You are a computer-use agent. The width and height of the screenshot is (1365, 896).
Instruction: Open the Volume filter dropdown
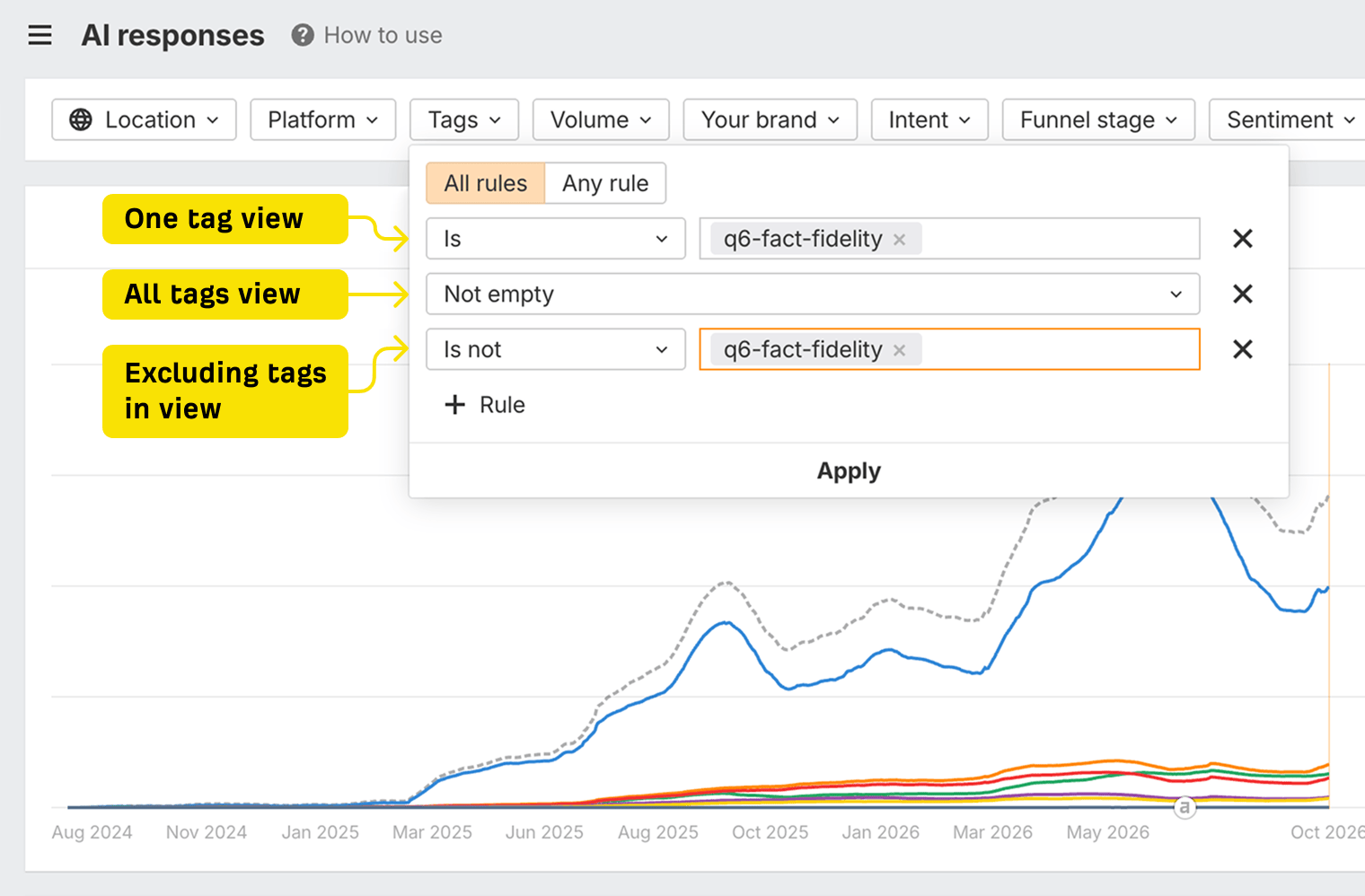point(601,119)
